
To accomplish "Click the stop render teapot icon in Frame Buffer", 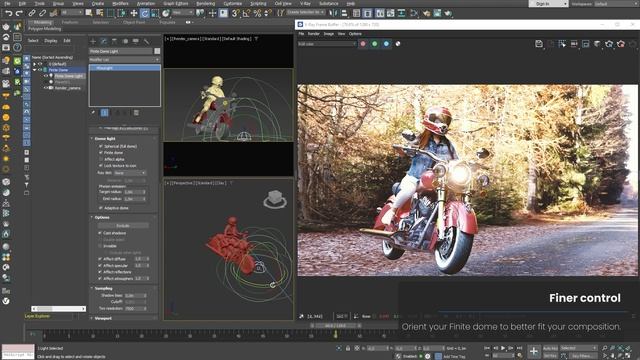I will pos(621,44).
